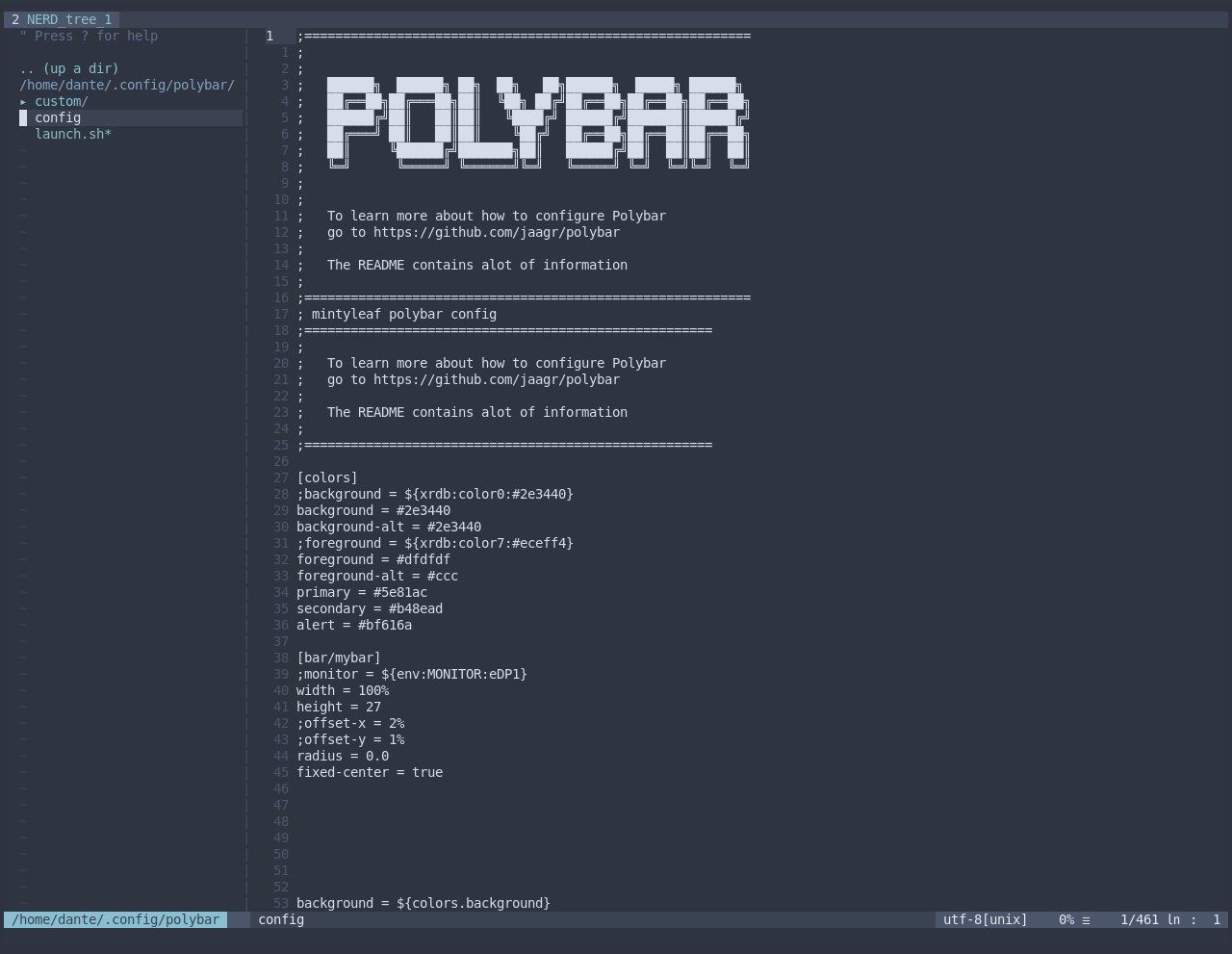Screen dimensions: 1232x954
Task: Open launch.sh* in the file tree
Action: pyautogui.click(x=73, y=134)
